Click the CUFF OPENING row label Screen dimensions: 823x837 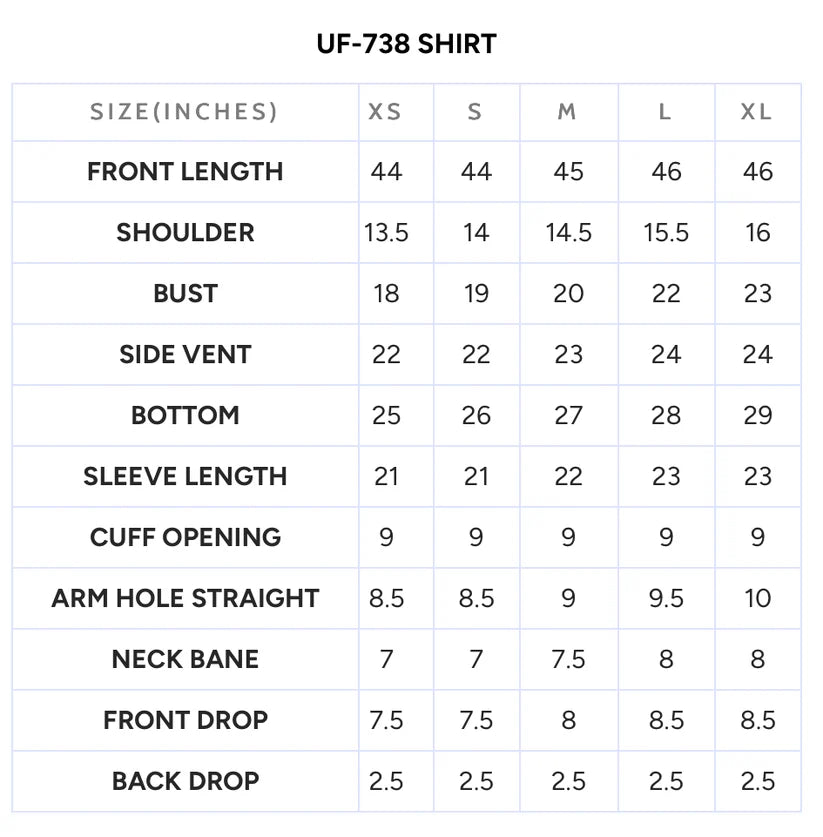(x=185, y=537)
